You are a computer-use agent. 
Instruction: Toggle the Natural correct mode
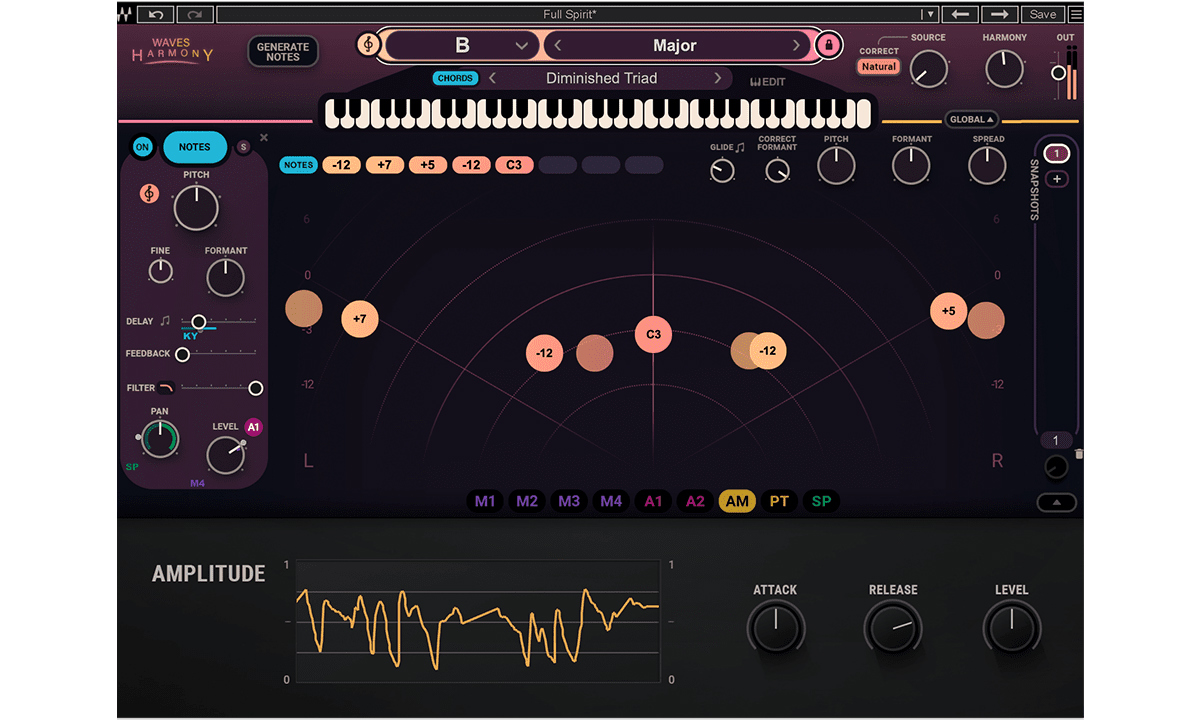click(x=879, y=66)
